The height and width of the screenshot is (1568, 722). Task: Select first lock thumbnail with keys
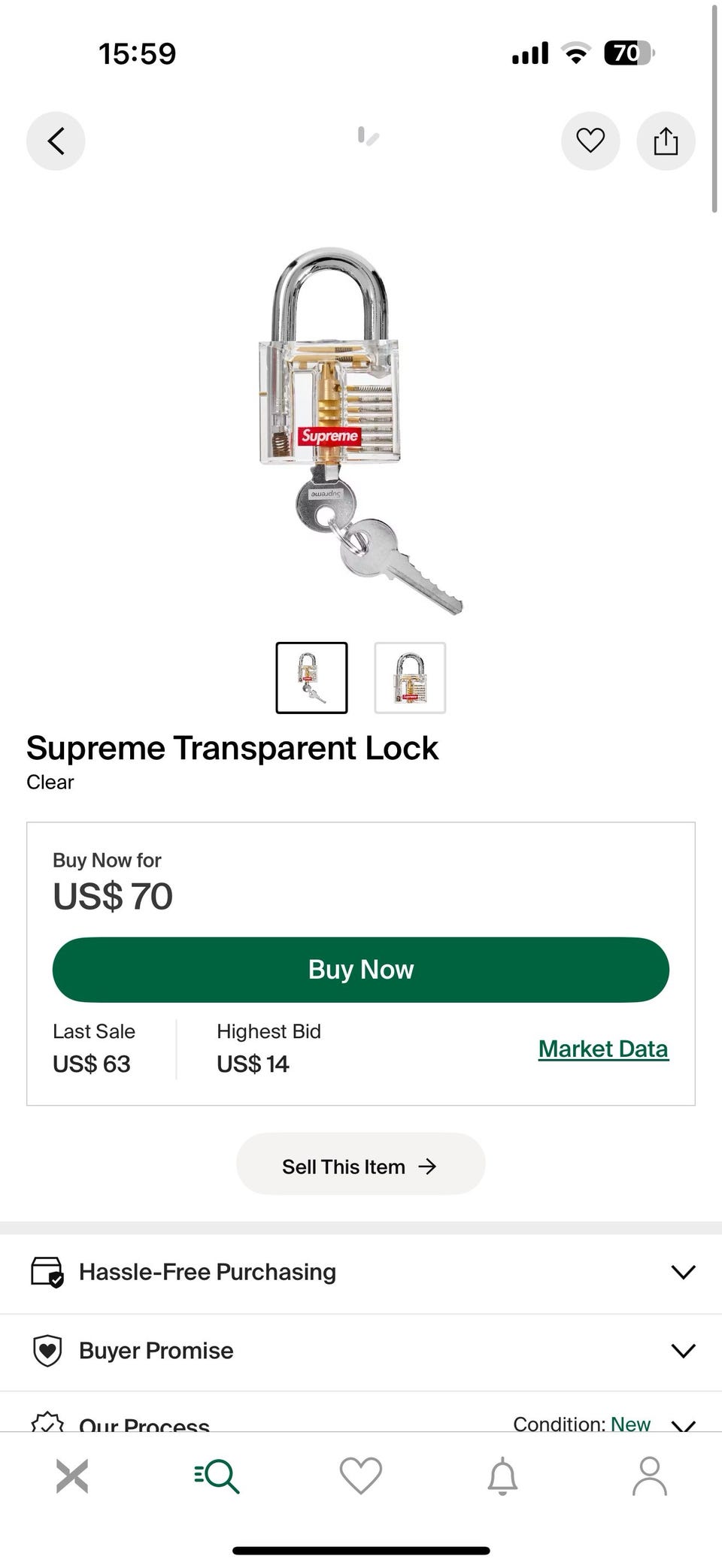pyautogui.click(x=311, y=677)
